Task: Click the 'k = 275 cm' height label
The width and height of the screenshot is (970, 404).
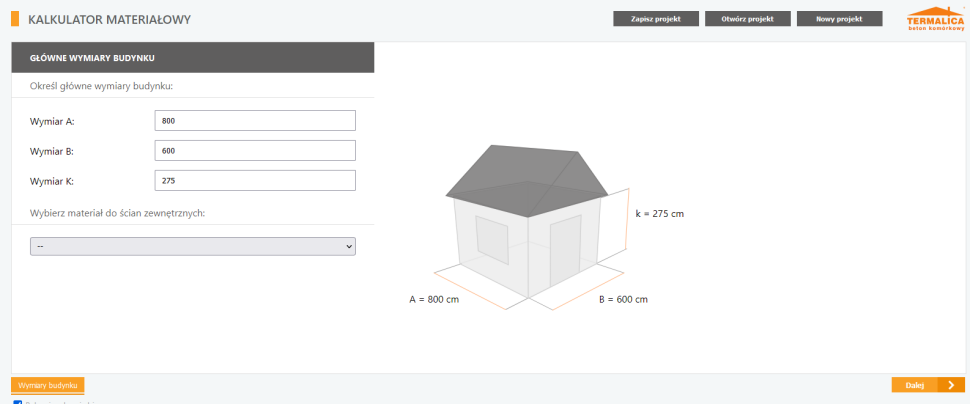Action: [x=659, y=214]
